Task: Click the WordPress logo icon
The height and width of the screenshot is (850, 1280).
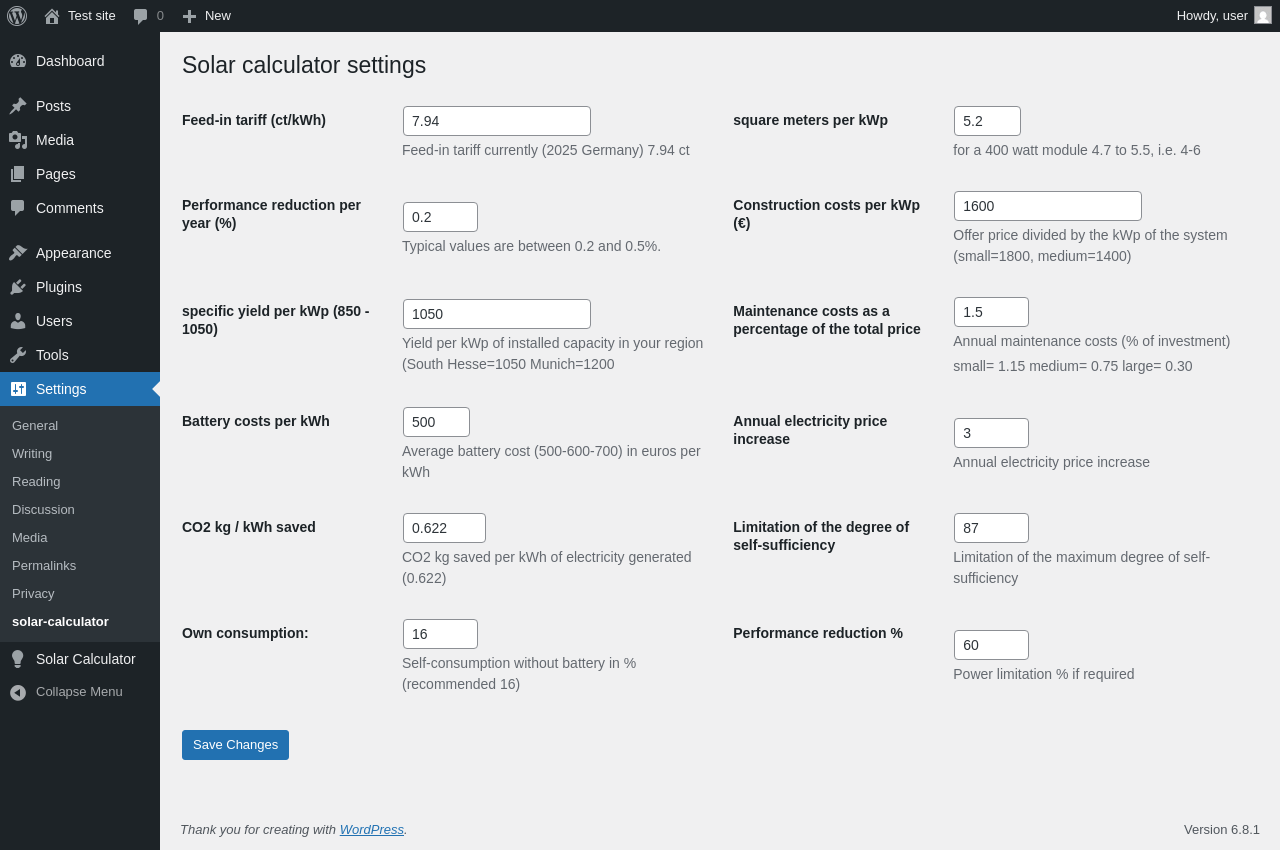Action: (x=17, y=16)
